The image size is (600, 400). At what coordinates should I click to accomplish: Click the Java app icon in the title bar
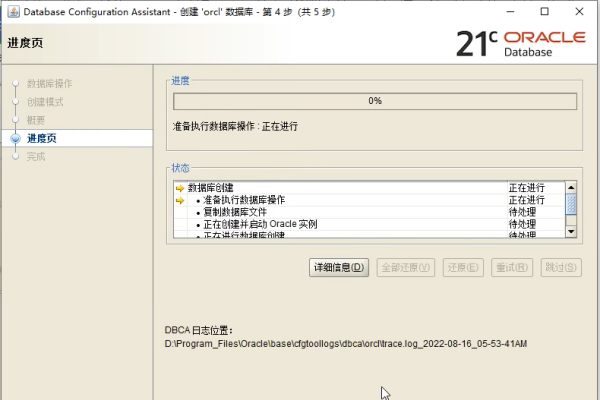click(x=13, y=11)
